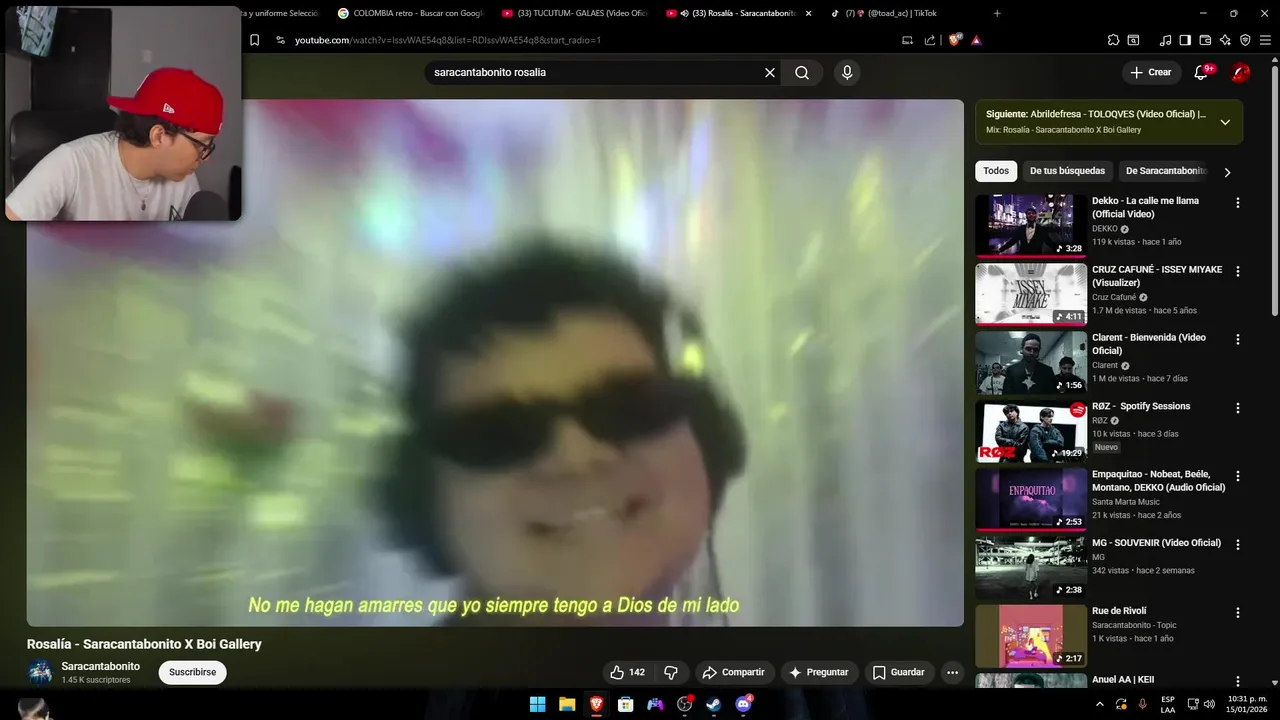Screen dimensions: 1280x720
Task: Open options menu for CRUZ CAFUNÉ - ISSEY MIYAKE
Action: pyautogui.click(x=1237, y=271)
